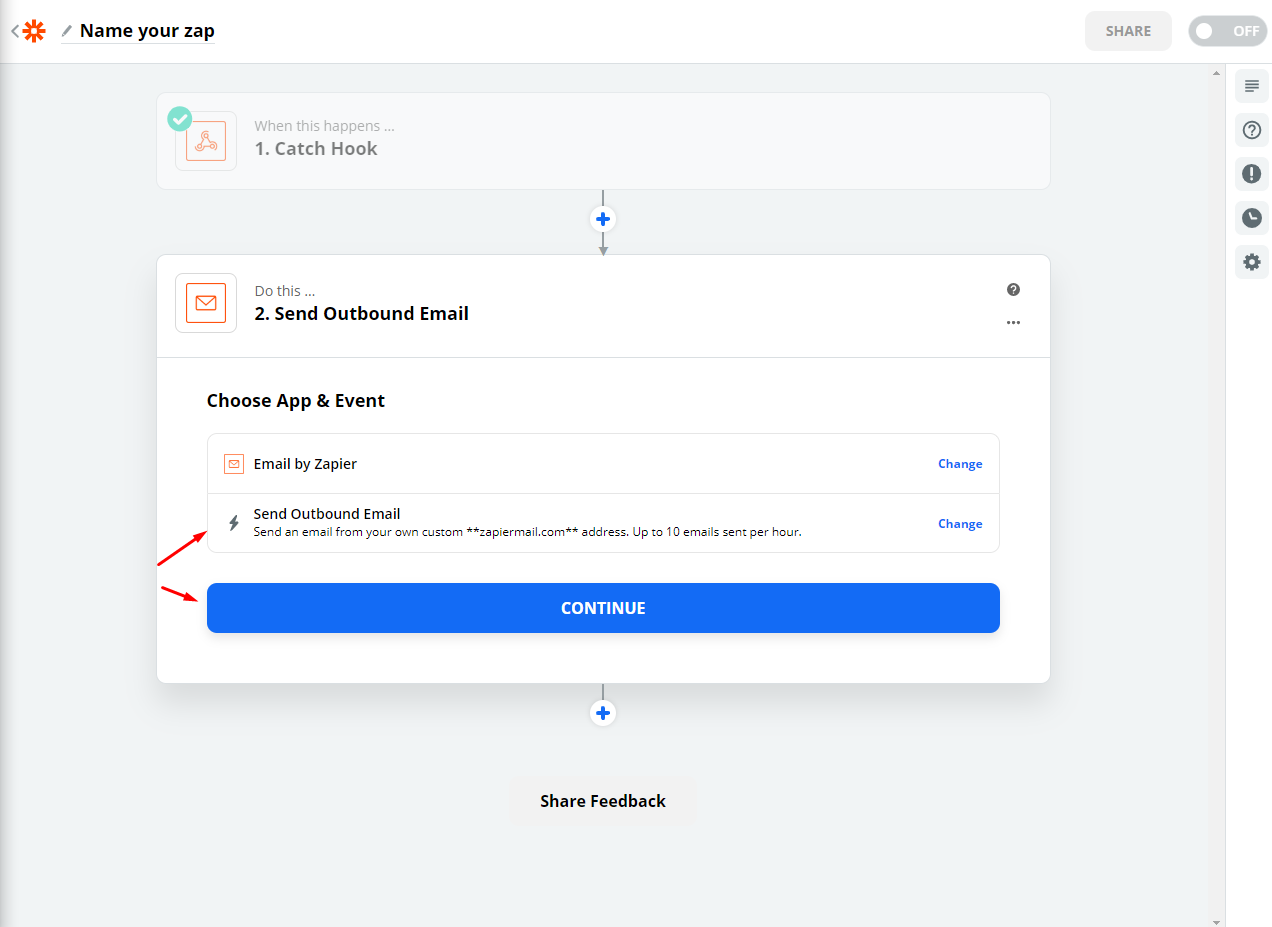Open zap settings gear icon
This screenshot has width=1272, height=927.
point(1251,262)
